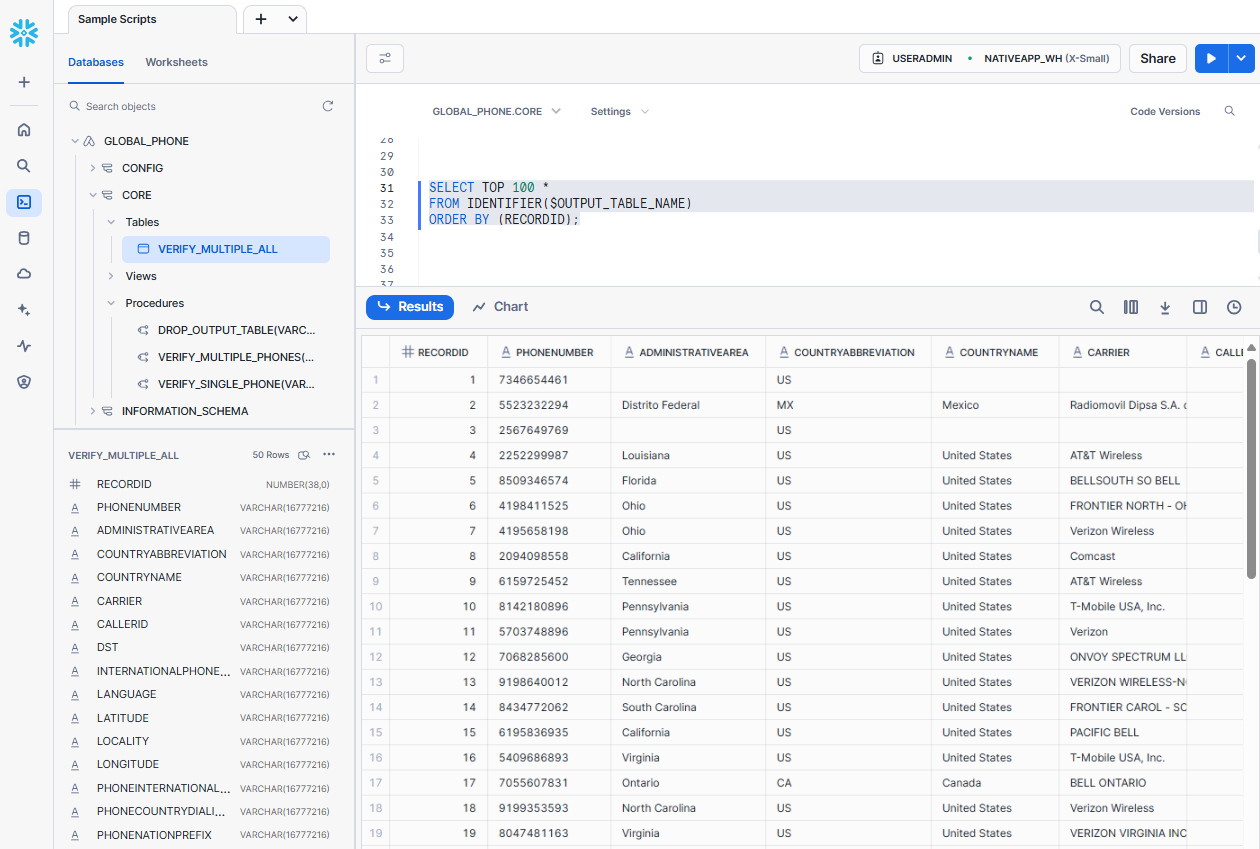Open the USERADMIN role and warehouse selector

990,59
